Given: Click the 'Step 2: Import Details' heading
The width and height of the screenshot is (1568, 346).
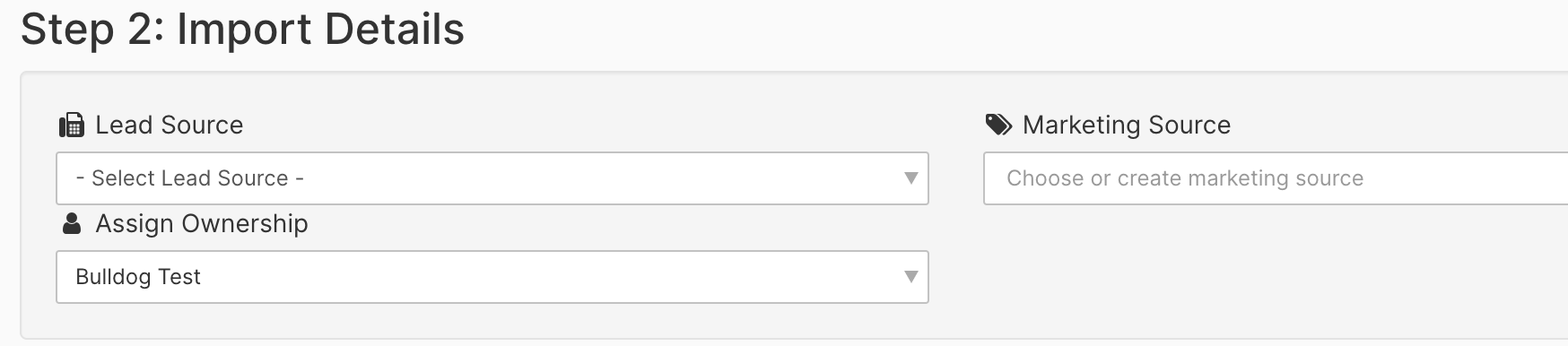Looking at the screenshot, I should click(x=243, y=30).
